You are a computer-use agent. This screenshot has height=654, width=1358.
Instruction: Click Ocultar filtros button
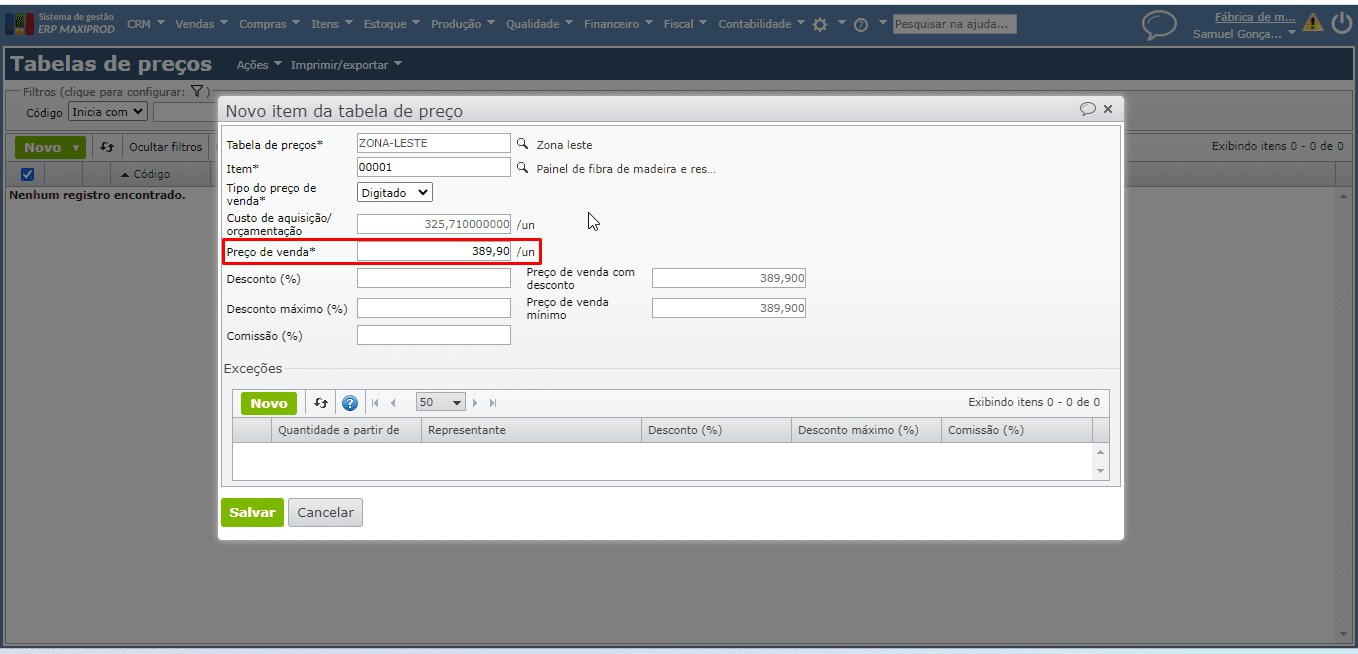(x=165, y=147)
